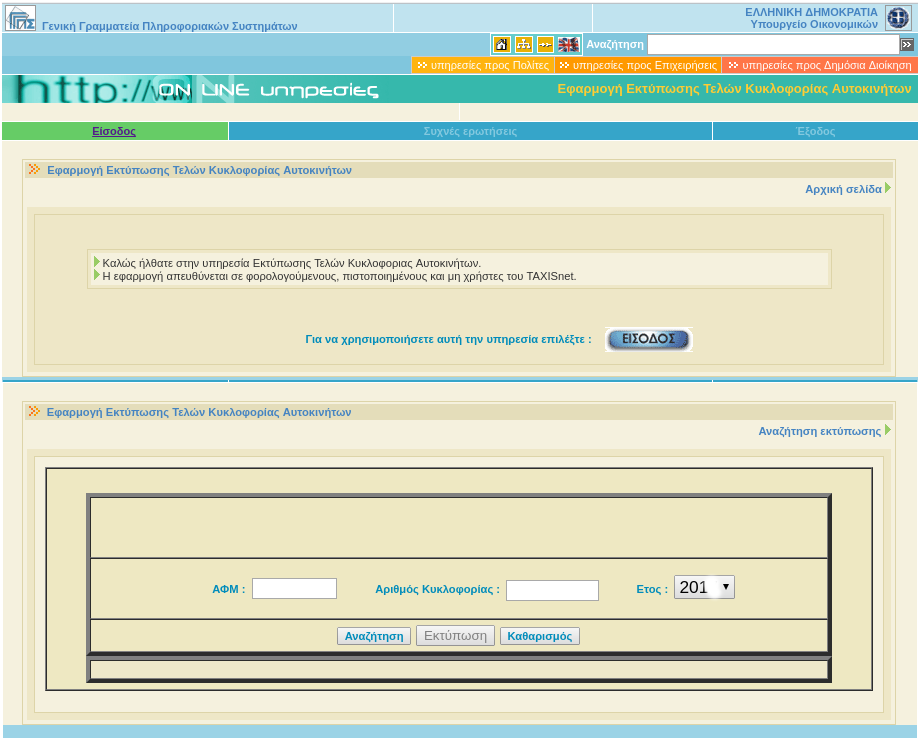Open the Έτος year dropdown
This screenshot has height=740, width=919.
[704, 587]
